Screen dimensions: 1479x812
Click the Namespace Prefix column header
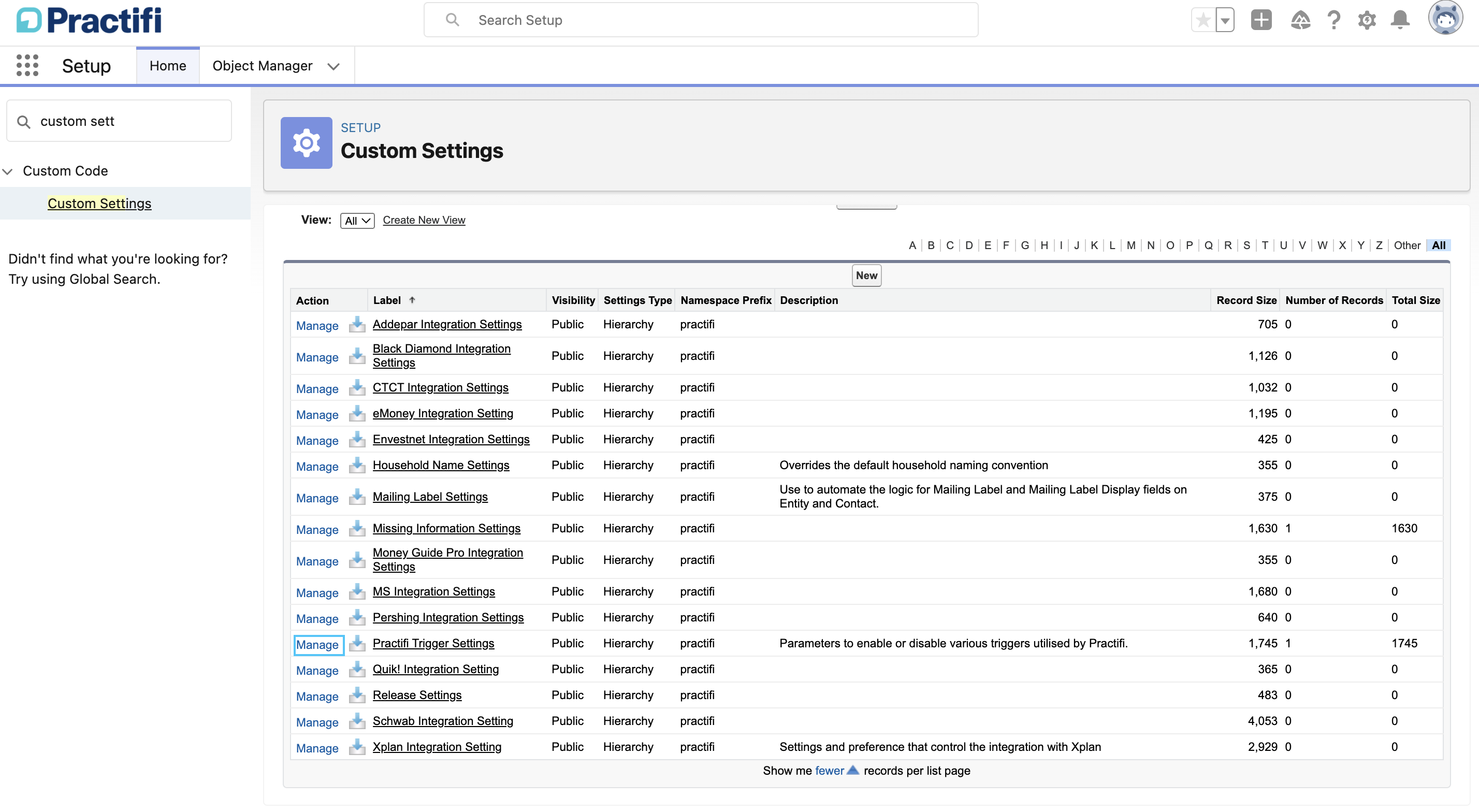coord(726,300)
